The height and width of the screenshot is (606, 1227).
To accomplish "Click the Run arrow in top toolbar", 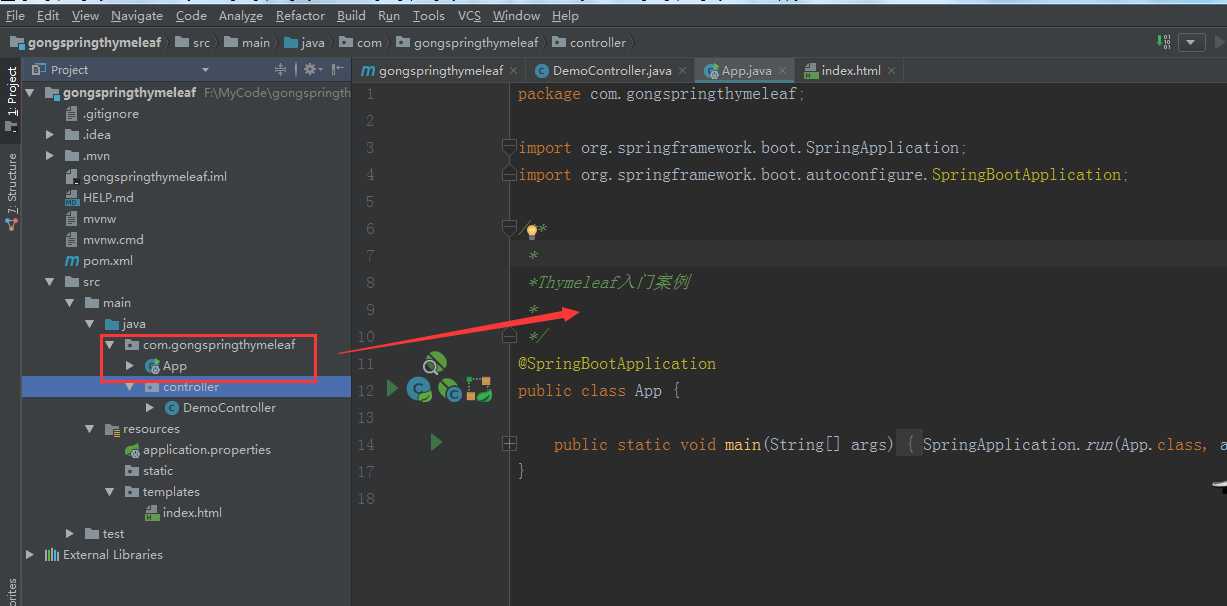I will (1219, 42).
